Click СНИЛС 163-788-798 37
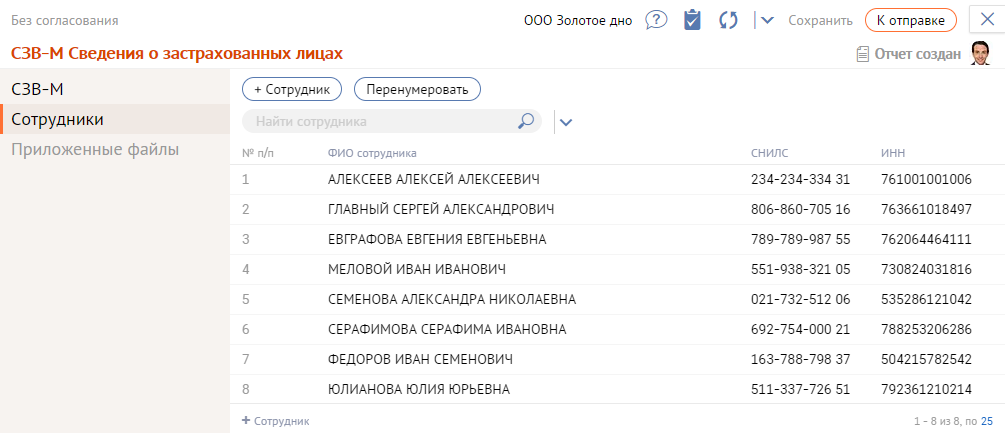The image size is (1005, 433). pyautogui.click(x=801, y=359)
